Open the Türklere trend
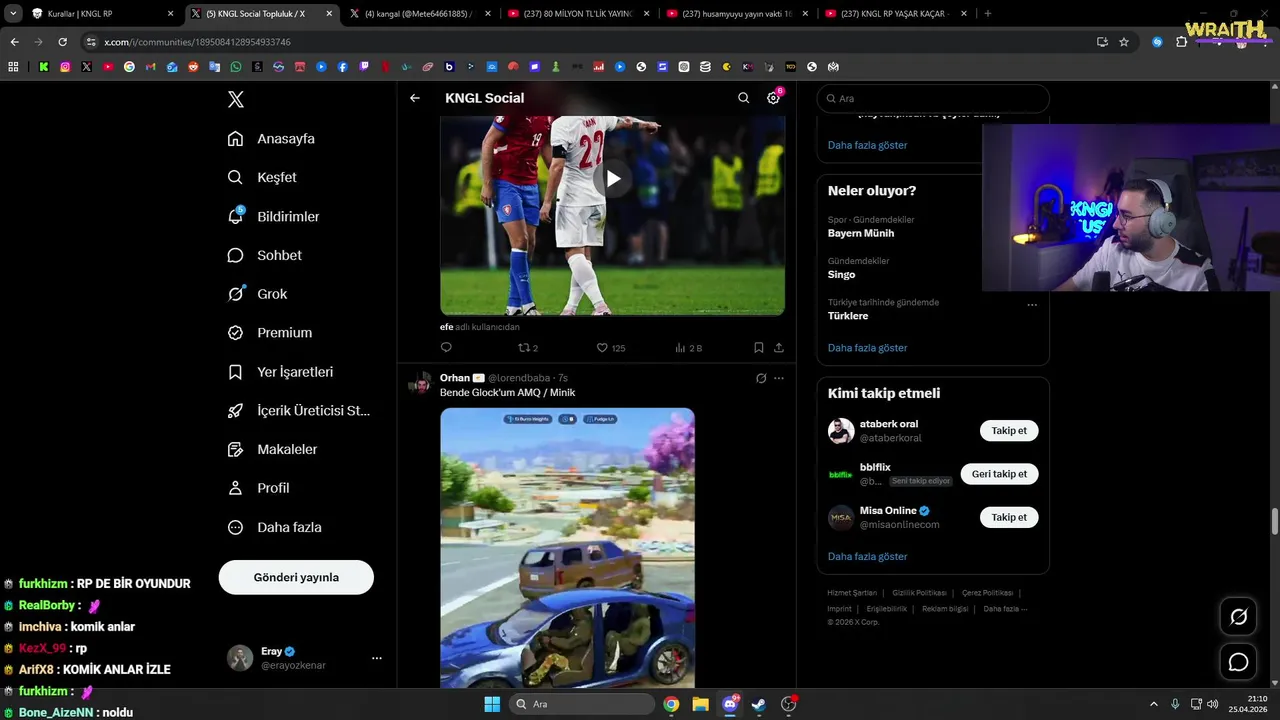Screen dimensions: 1280x720 [x=848, y=316]
